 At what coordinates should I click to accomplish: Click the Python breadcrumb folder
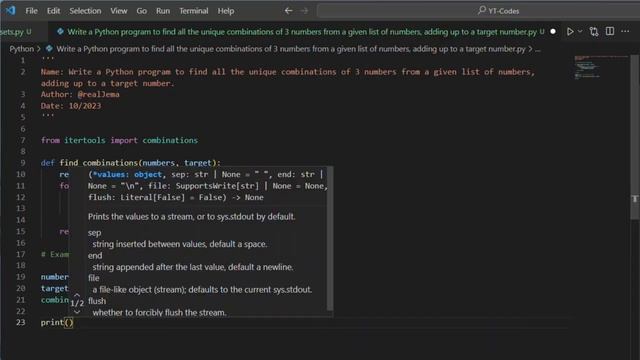(x=22, y=49)
